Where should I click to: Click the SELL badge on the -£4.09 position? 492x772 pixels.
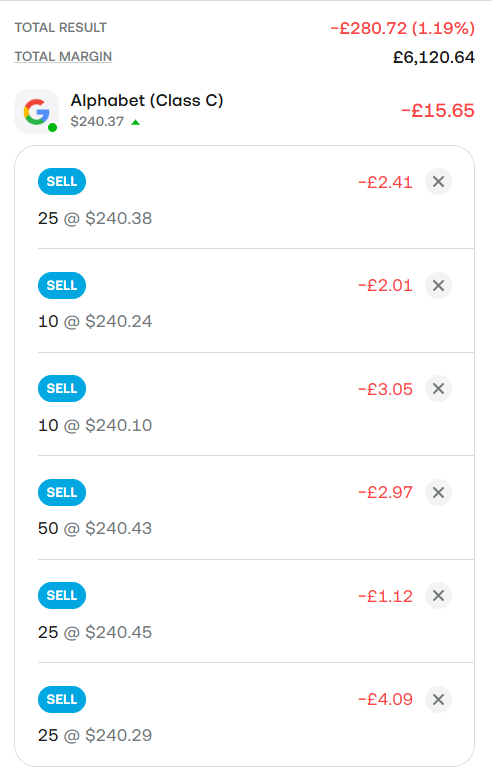(62, 699)
